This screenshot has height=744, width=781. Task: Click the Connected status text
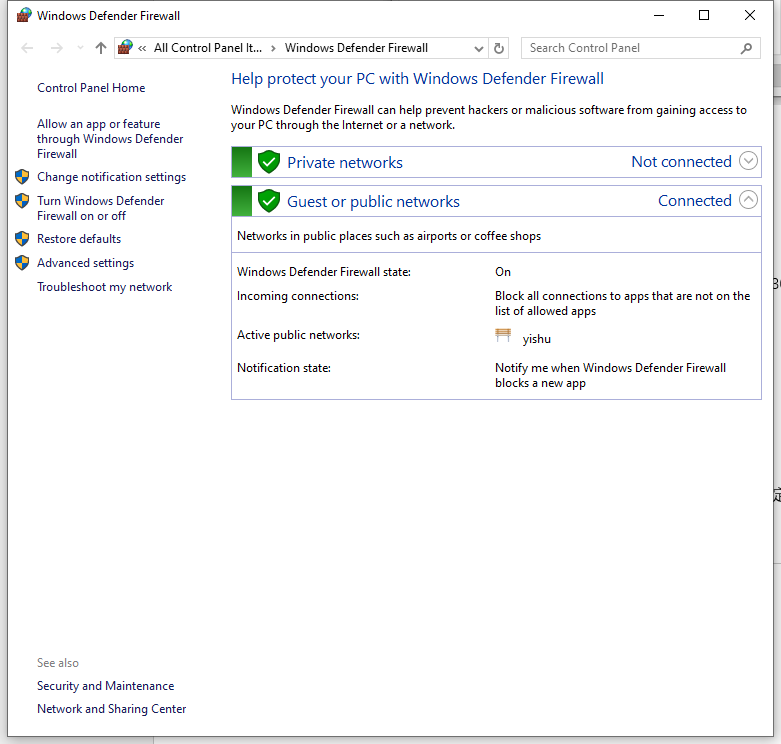tap(695, 200)
